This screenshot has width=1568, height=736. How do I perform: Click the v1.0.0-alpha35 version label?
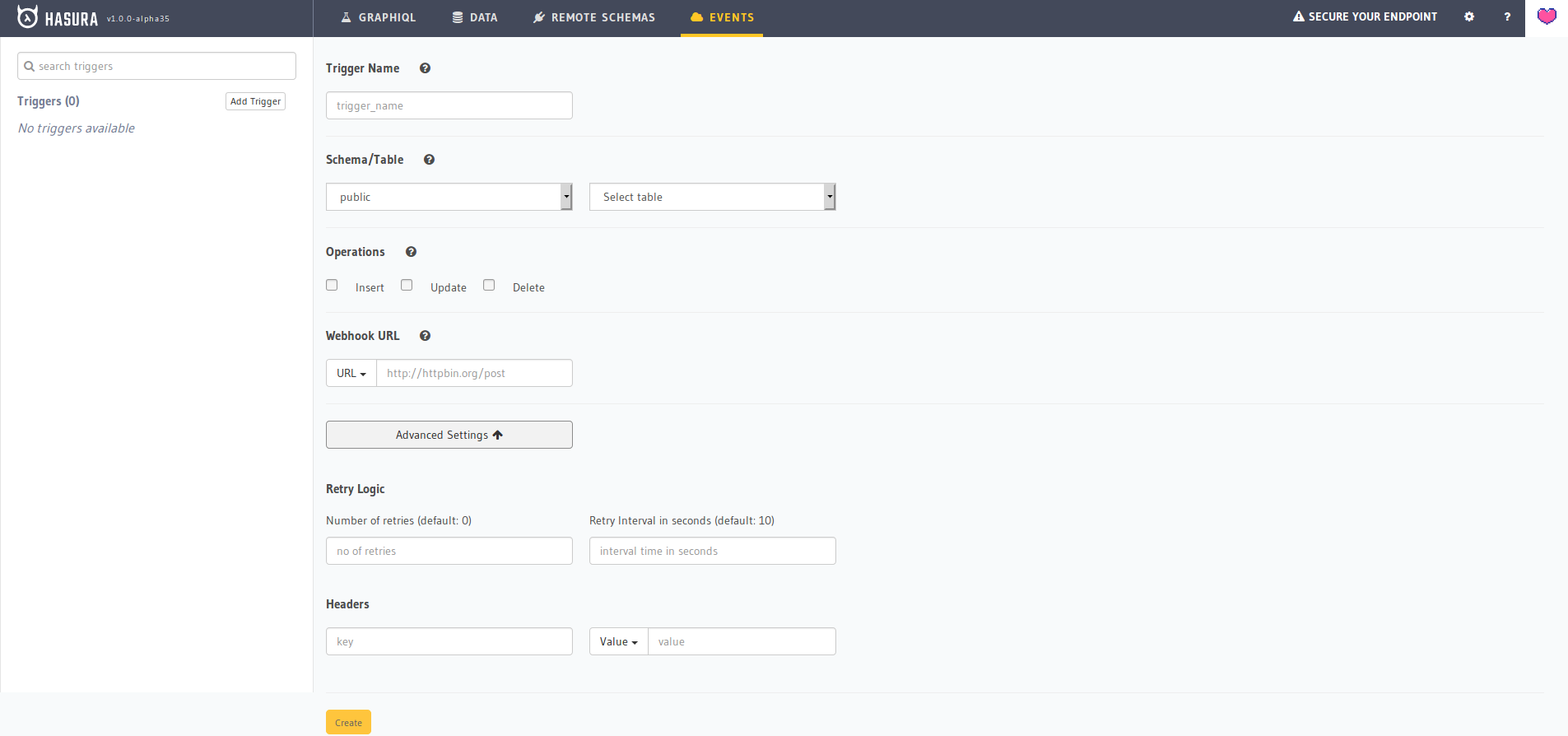[x=138, y=18]
